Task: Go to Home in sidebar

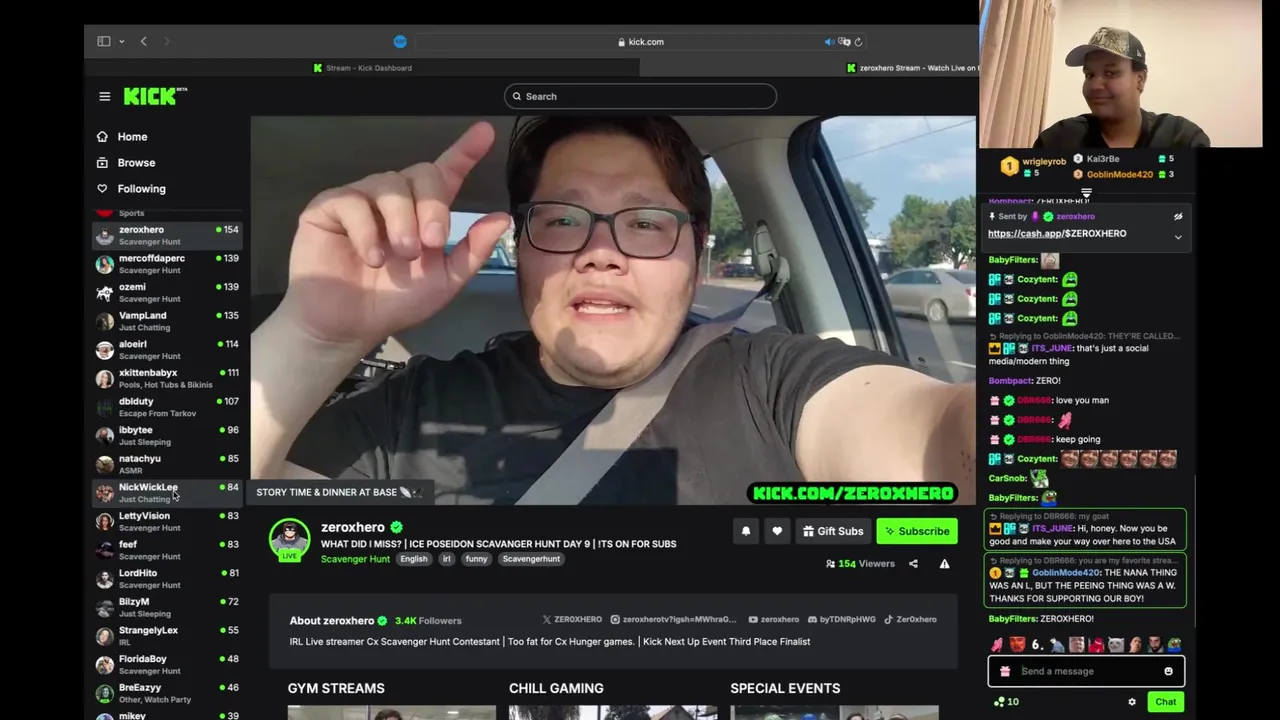Action: click(x=122, y=137)
